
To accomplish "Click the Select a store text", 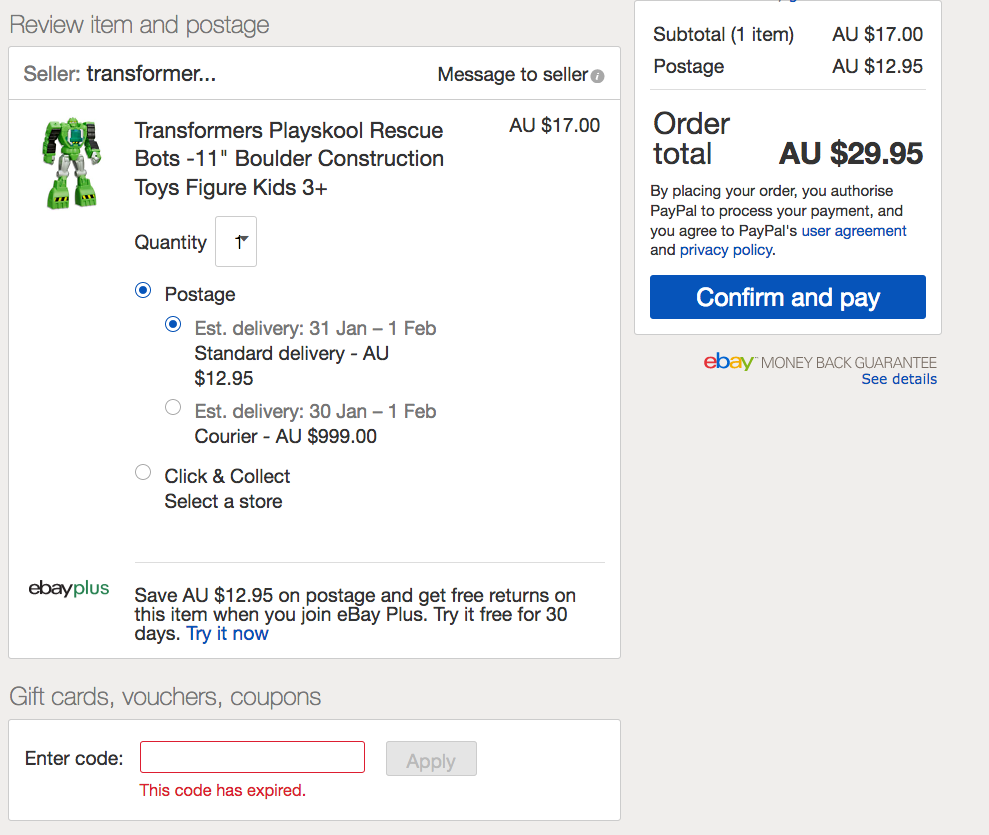I will pos(223,502).
